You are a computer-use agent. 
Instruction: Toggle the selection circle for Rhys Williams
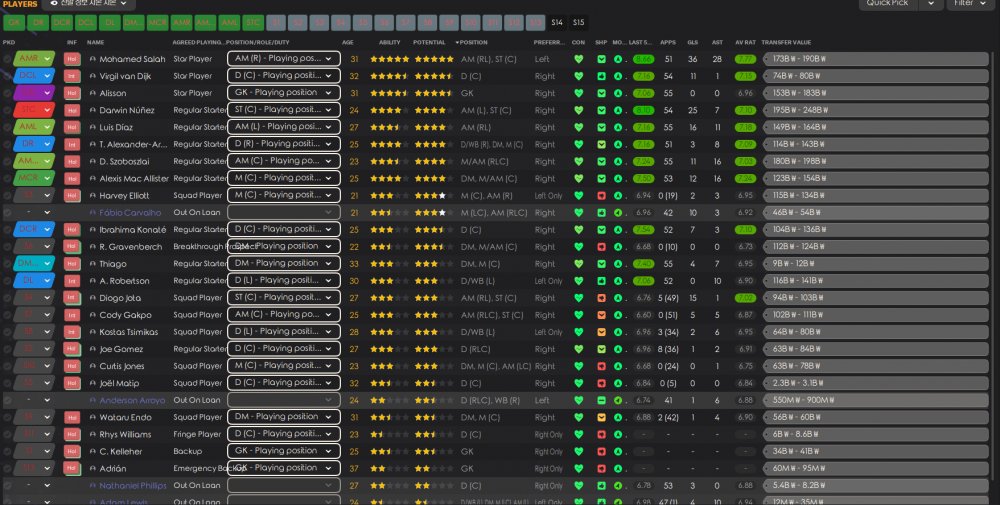[x=7, y=434]
